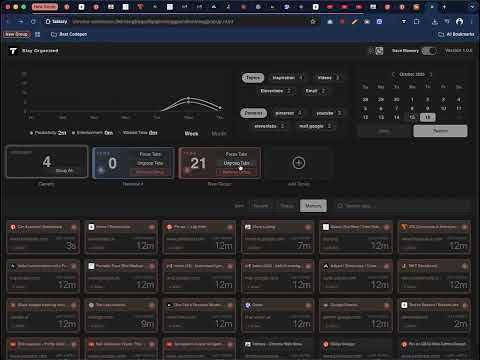Viewport: 480px width, 360px height.
Task: Click Group All in the generic card
Action: coord(64,171)
